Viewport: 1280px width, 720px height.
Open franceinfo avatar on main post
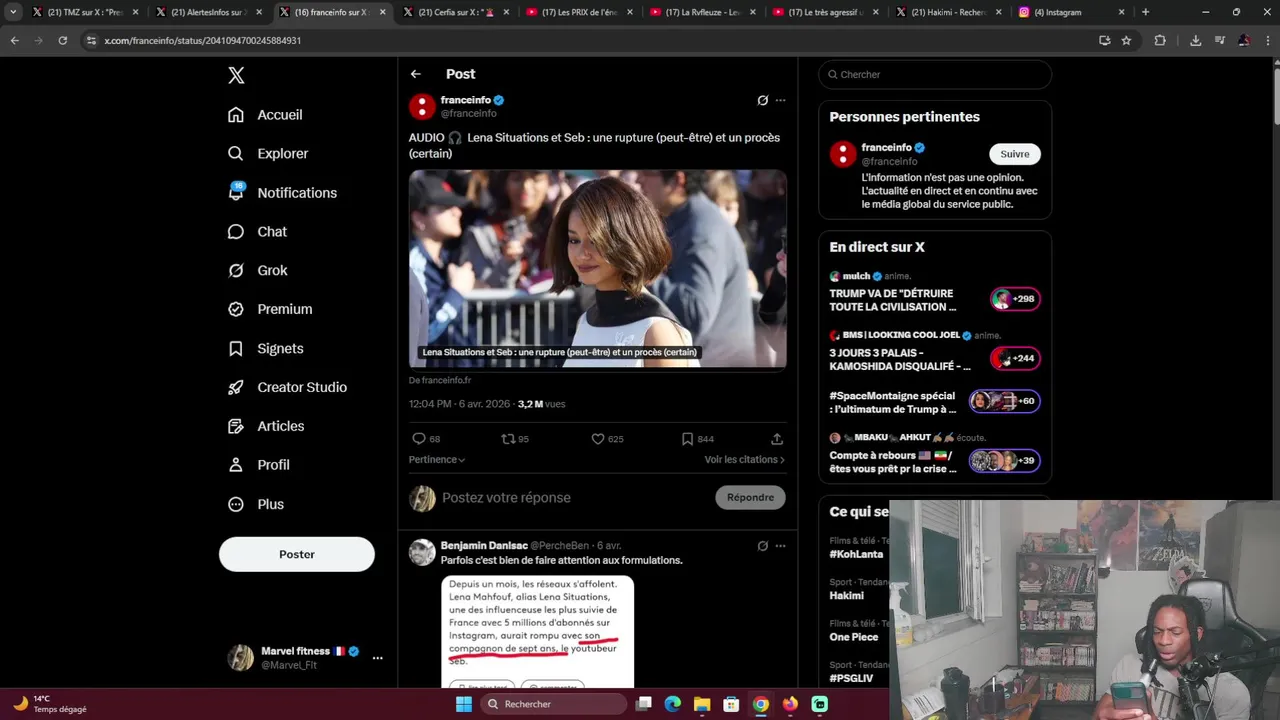[x=422, y=106]
